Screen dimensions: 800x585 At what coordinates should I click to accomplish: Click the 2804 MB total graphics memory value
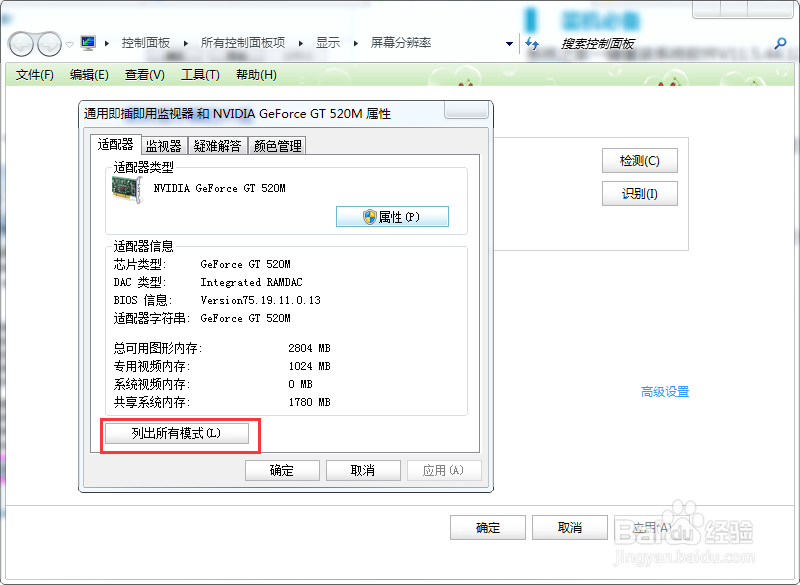[x=309, y=348]
